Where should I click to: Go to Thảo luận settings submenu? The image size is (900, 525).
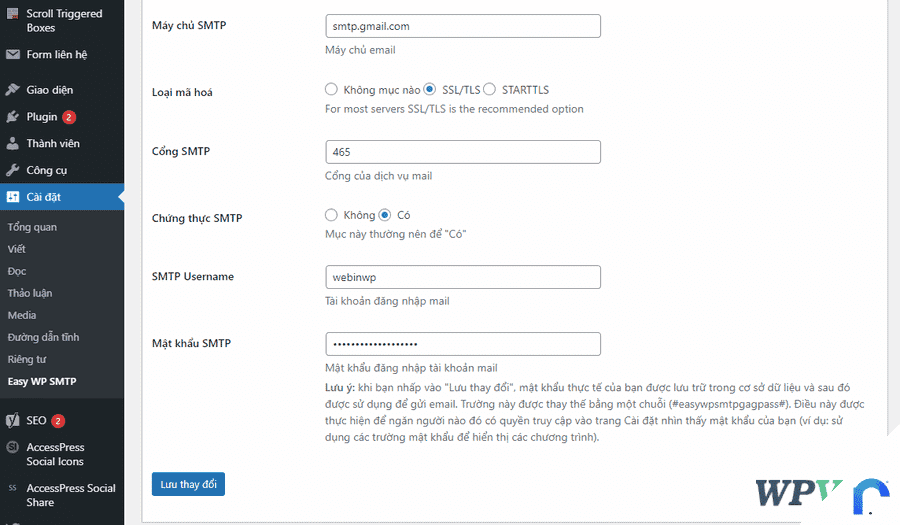30,293
